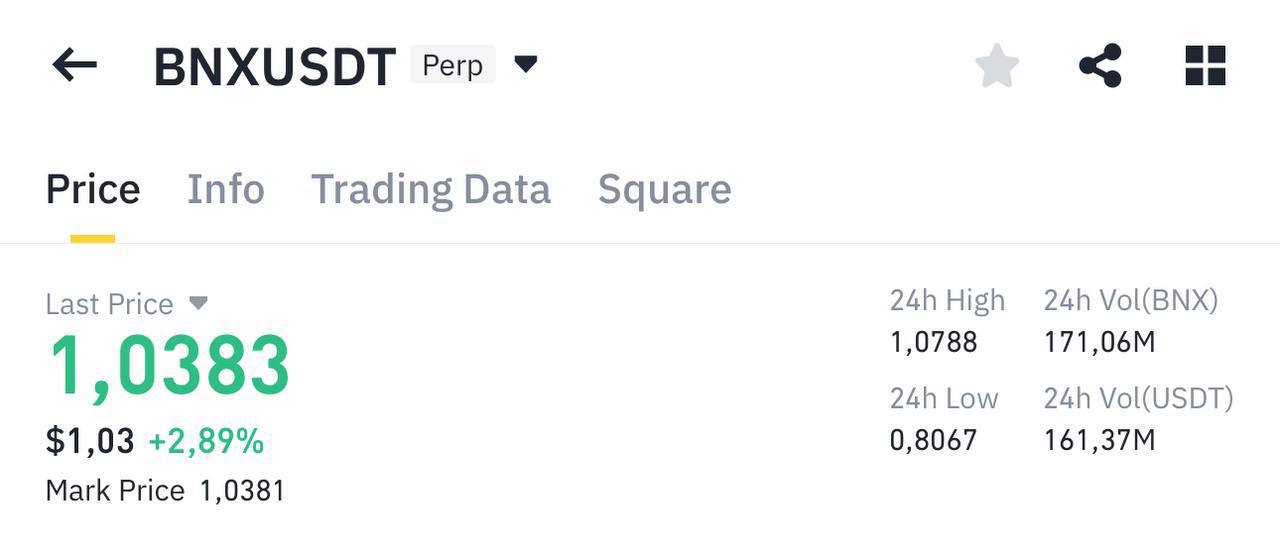1280x553 pixels.
Task: Tap the BNXUSDT symbol title
Action: click(x=275, y=67)
